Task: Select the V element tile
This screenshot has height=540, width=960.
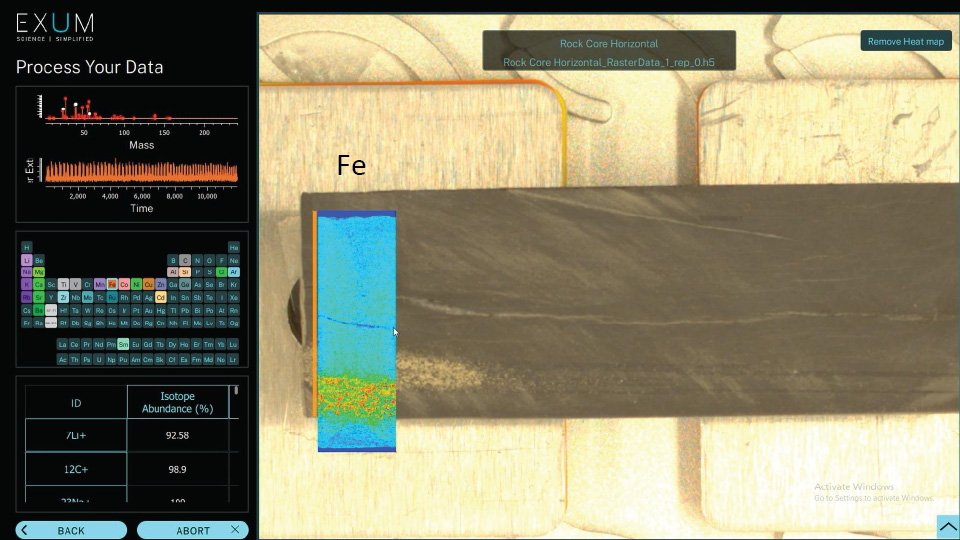Action: coord(75,284)
